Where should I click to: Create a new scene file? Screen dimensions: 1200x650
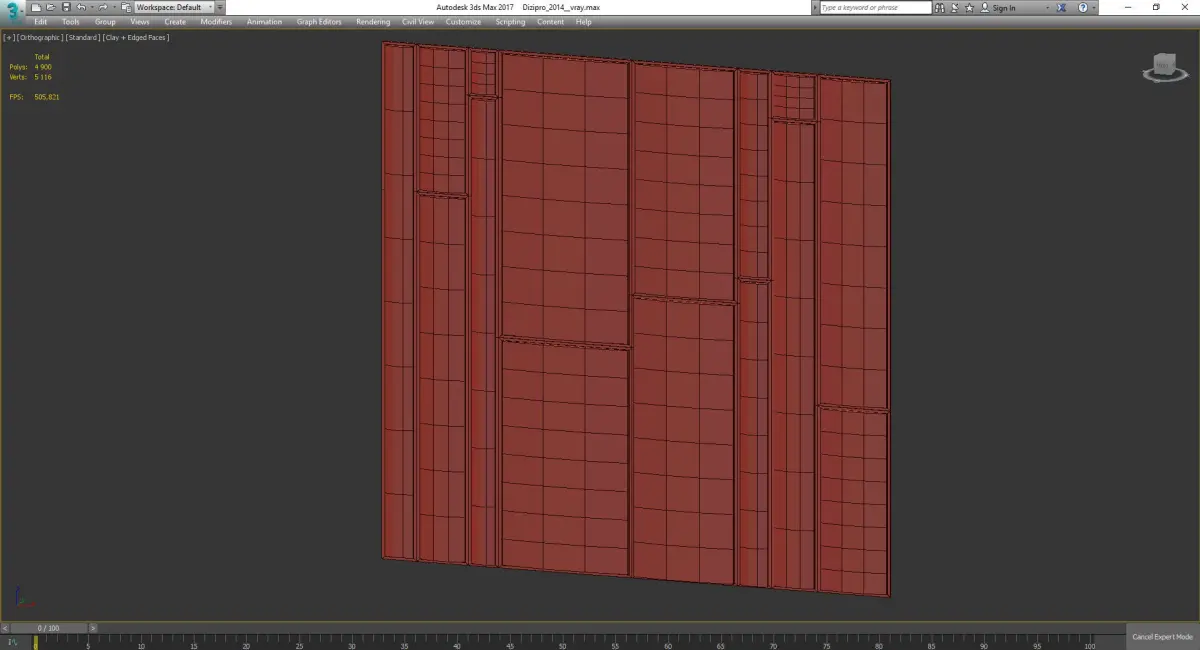coord(36,7)
